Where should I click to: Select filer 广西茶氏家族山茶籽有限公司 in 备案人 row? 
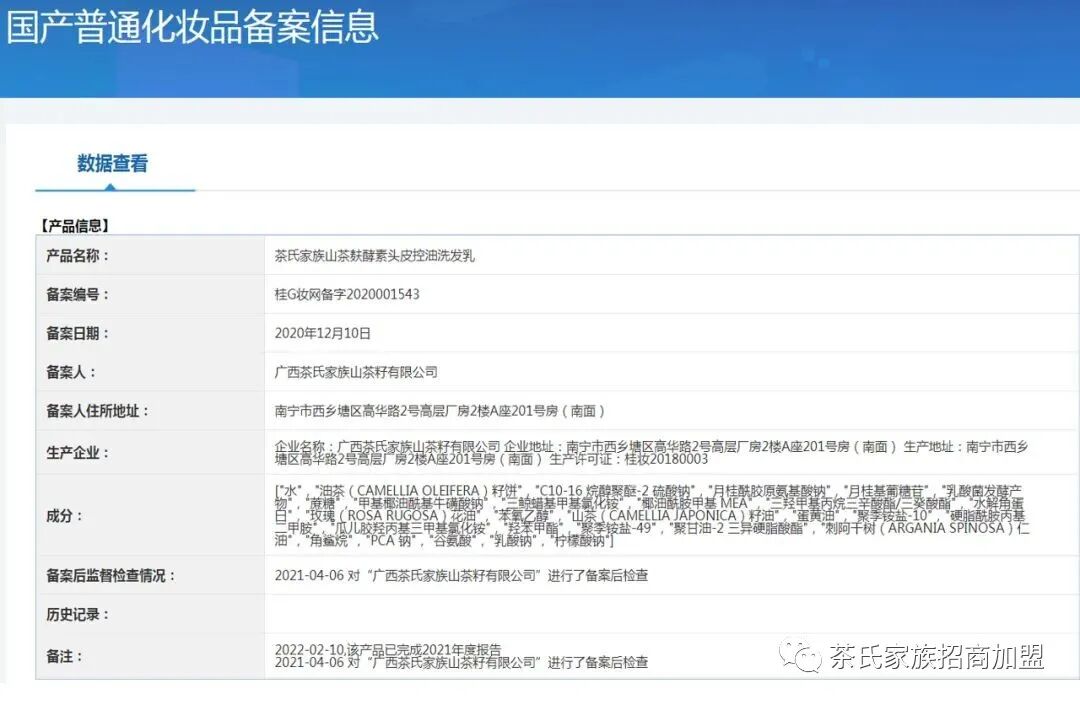coord(356,372)
